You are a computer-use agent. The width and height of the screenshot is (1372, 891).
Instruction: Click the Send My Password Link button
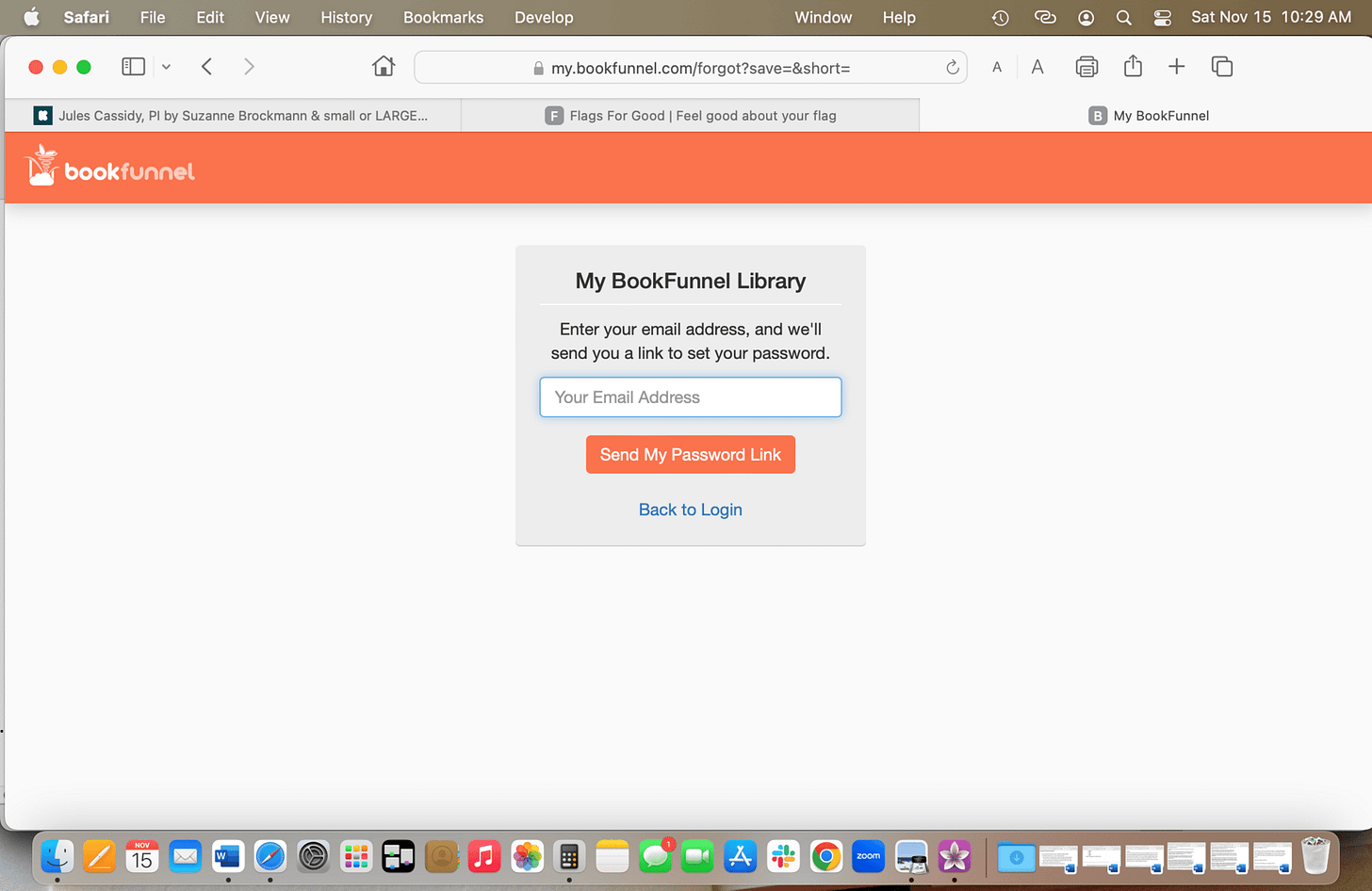click(x=690, y=454)
